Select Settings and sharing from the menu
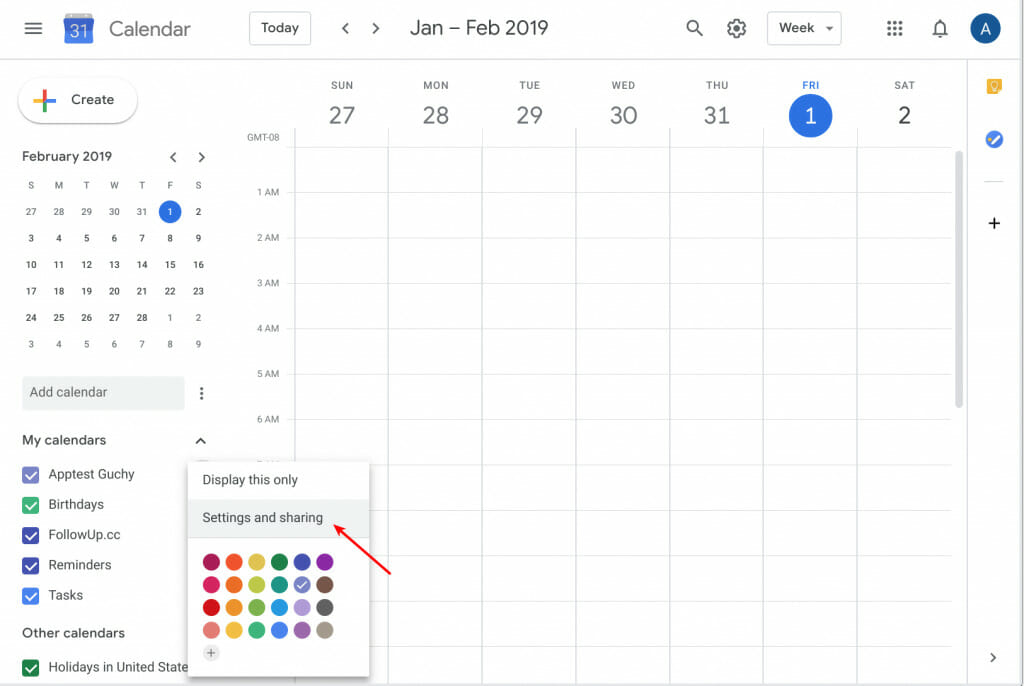This screenshot has width=1024, height=686. click(x=262, y=518)
